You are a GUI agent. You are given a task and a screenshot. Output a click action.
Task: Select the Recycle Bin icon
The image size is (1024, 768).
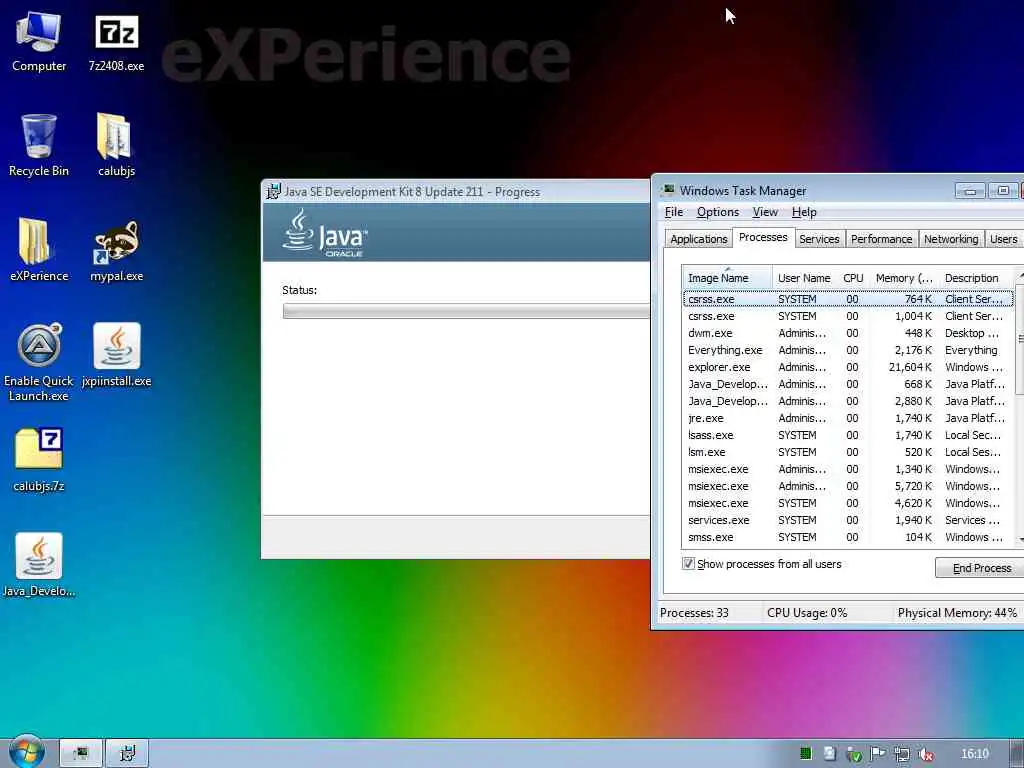click(39, 146)
